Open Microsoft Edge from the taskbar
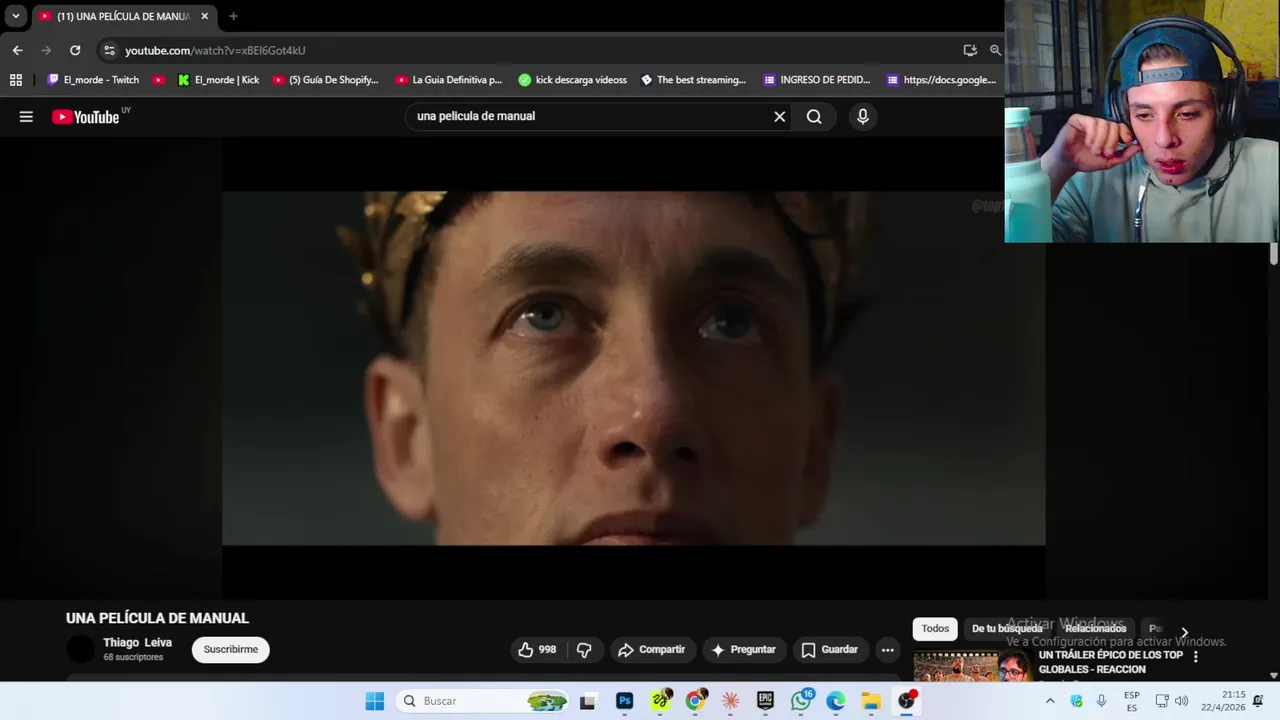The image size is (1280, 720). [x=836, y=701]
